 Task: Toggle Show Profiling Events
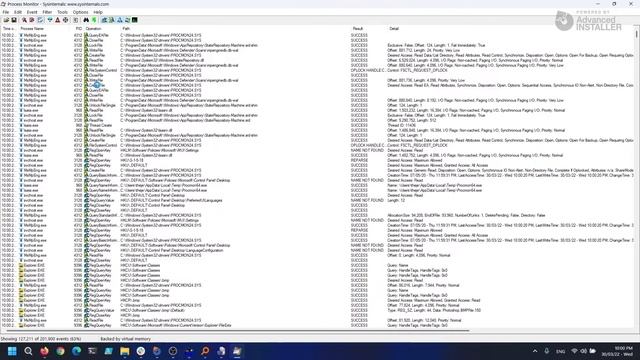[x=135, y=20]
